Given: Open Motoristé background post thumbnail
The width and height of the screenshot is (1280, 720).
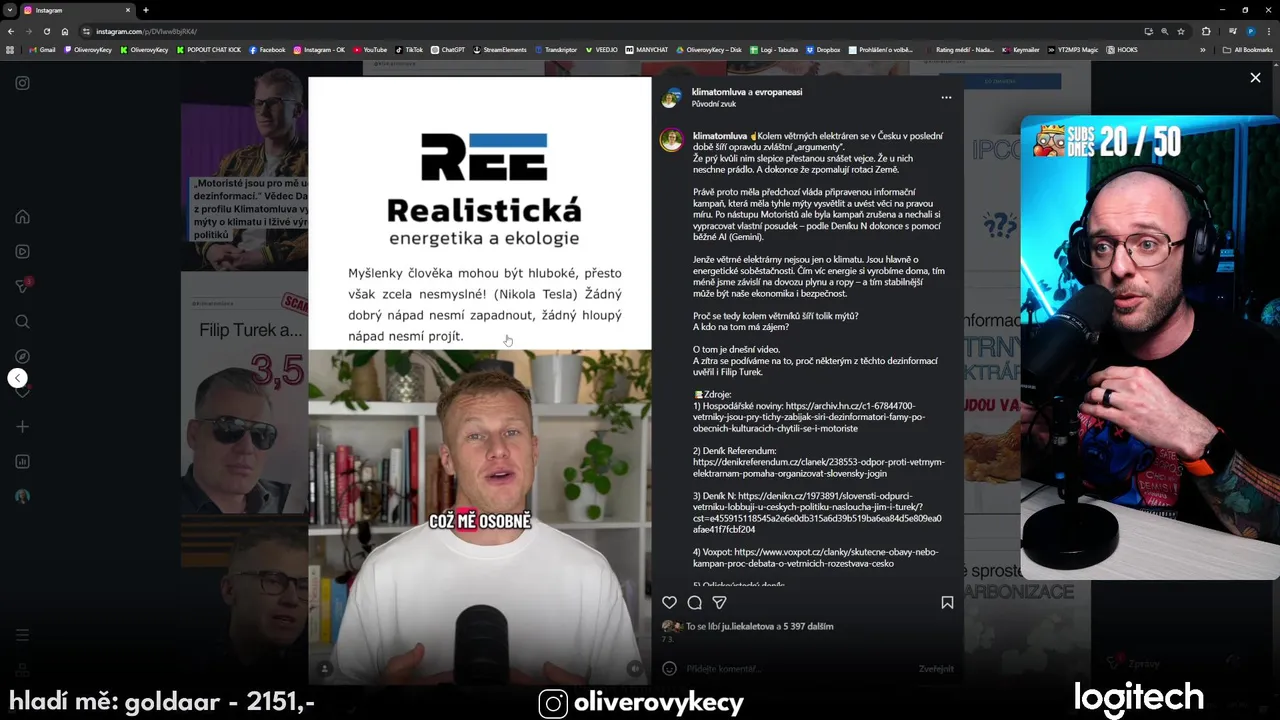Looking at the screenshot, I should (x=244, y=165).
